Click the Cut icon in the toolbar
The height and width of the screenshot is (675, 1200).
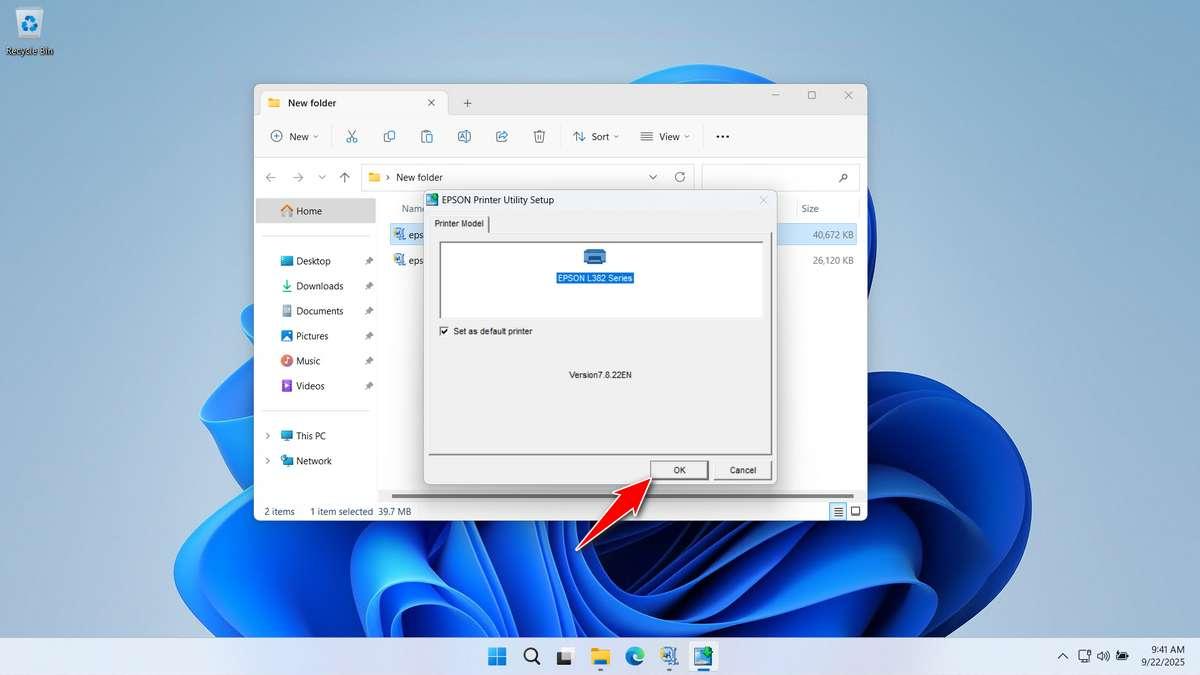351,136
